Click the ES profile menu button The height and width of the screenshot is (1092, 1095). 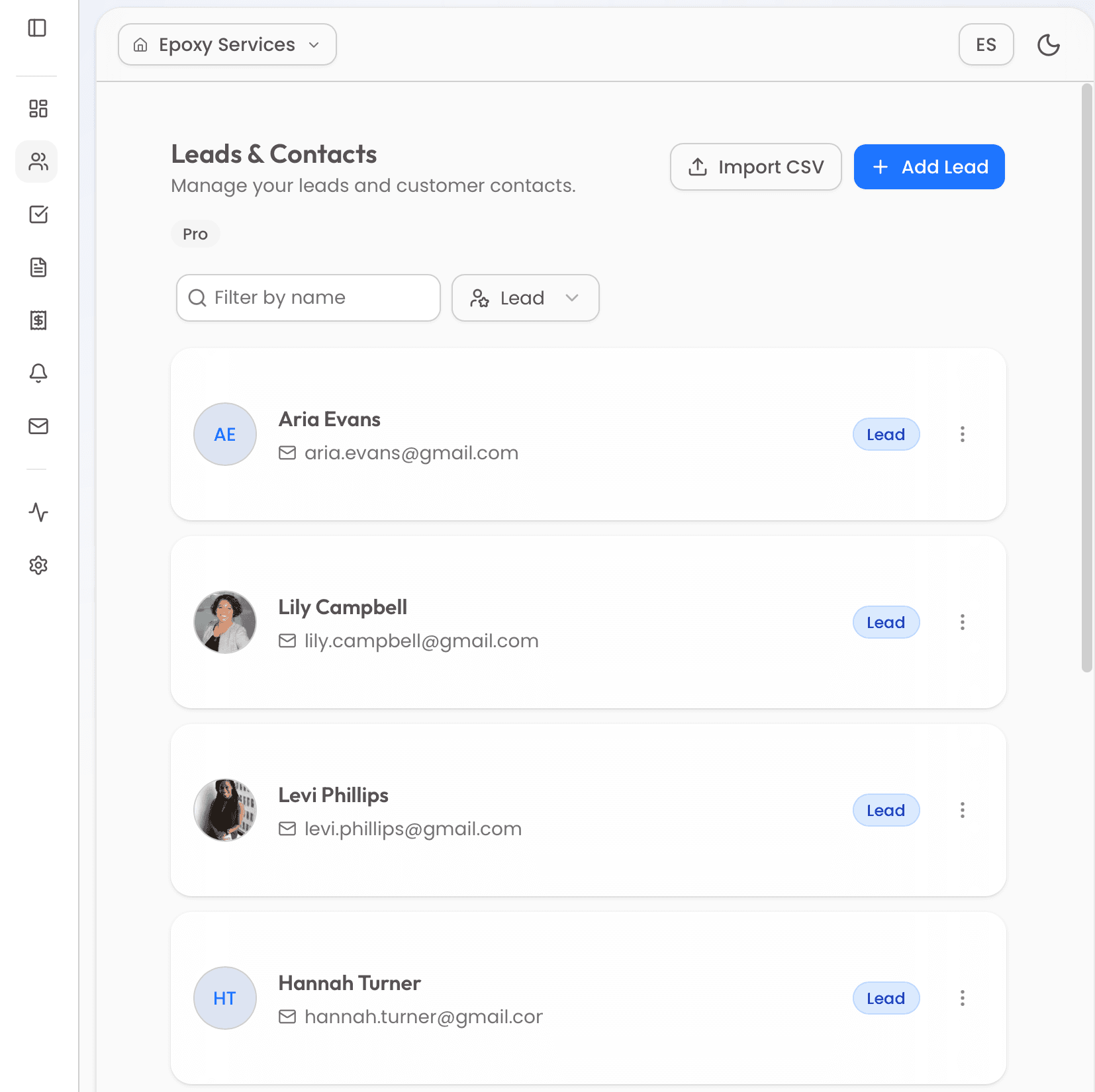986,44
